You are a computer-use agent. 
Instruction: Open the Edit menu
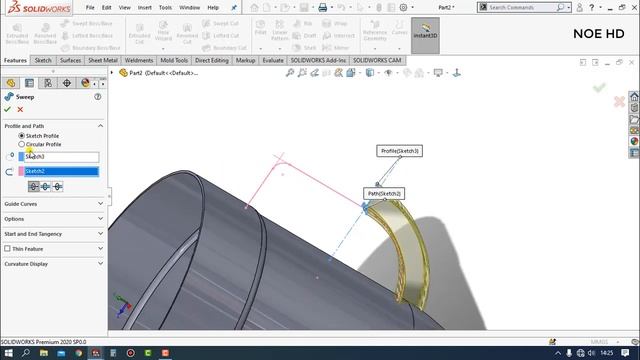coord(107,7)
